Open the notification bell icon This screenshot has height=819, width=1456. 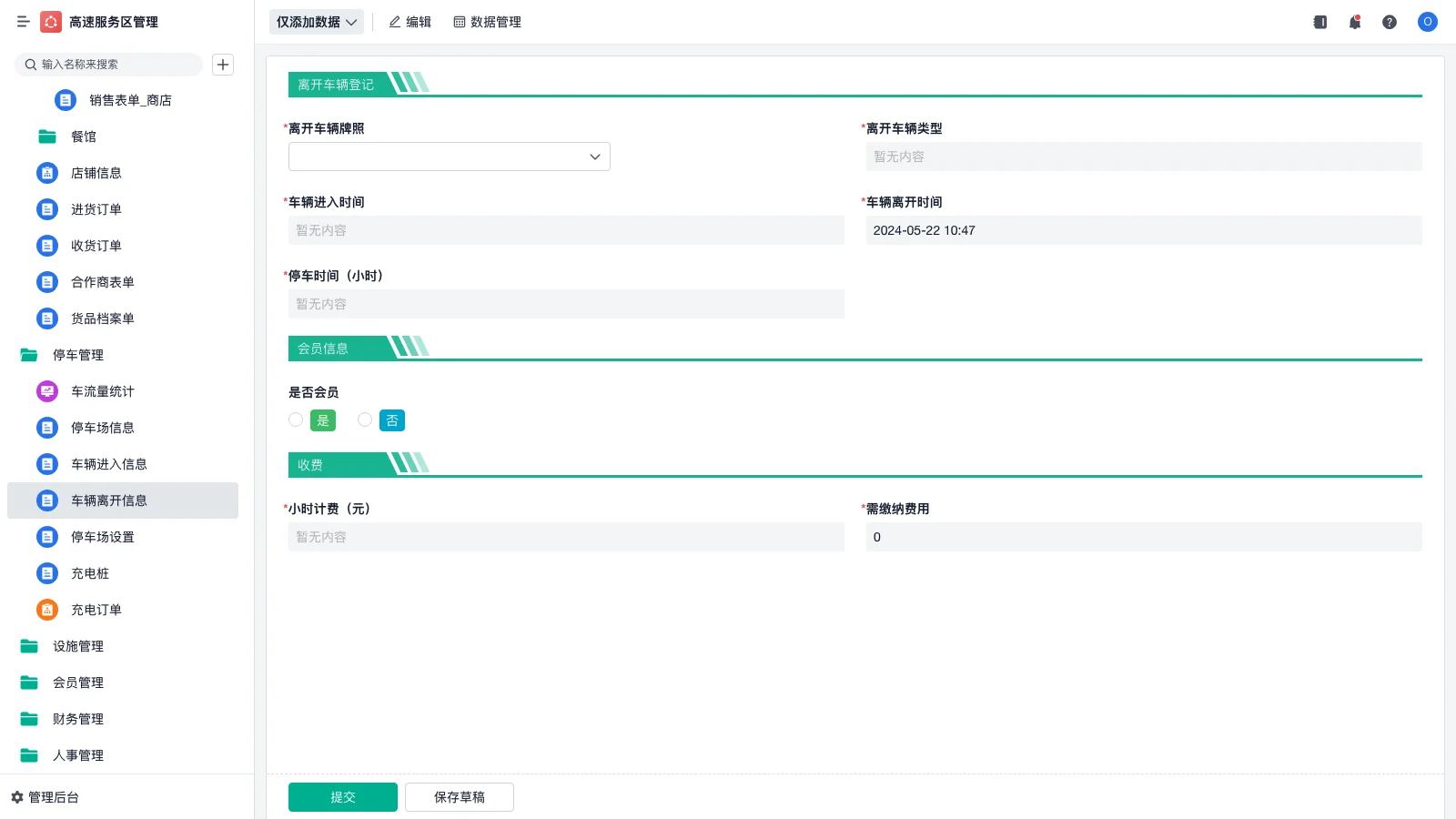(x=1354, y=22)
